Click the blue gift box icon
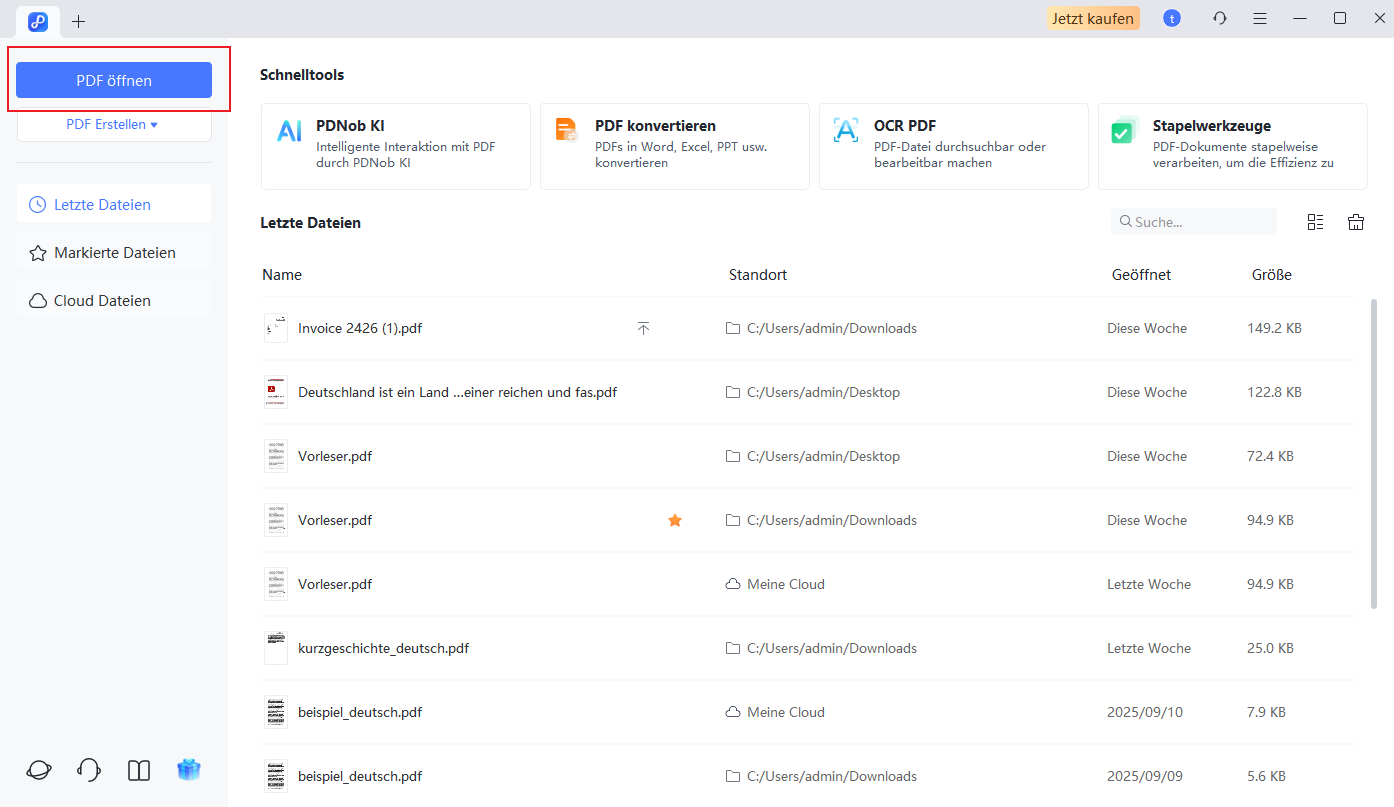 click(x=189, y=769)
